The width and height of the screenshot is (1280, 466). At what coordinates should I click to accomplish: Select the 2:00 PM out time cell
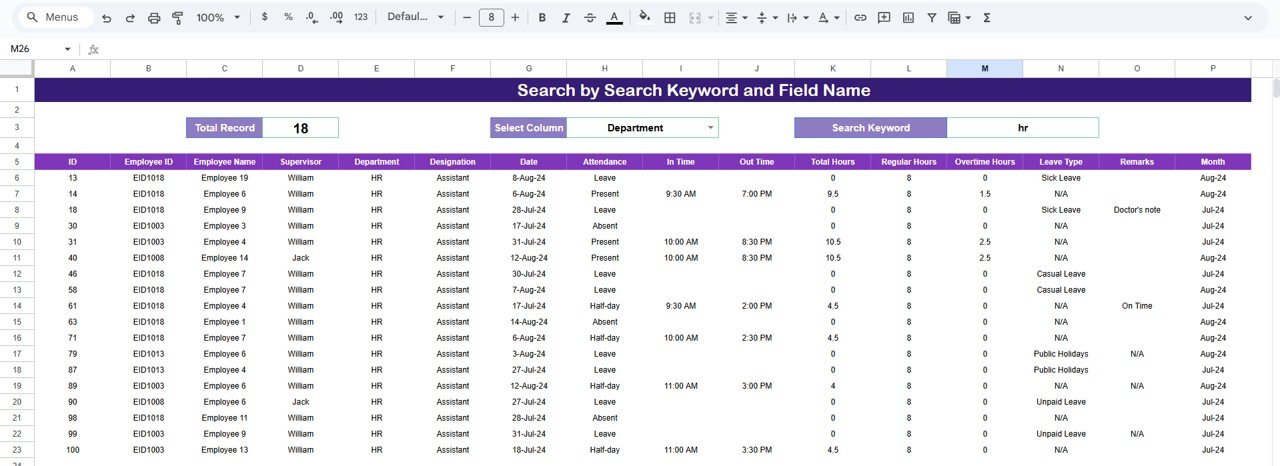coord(756,306)
